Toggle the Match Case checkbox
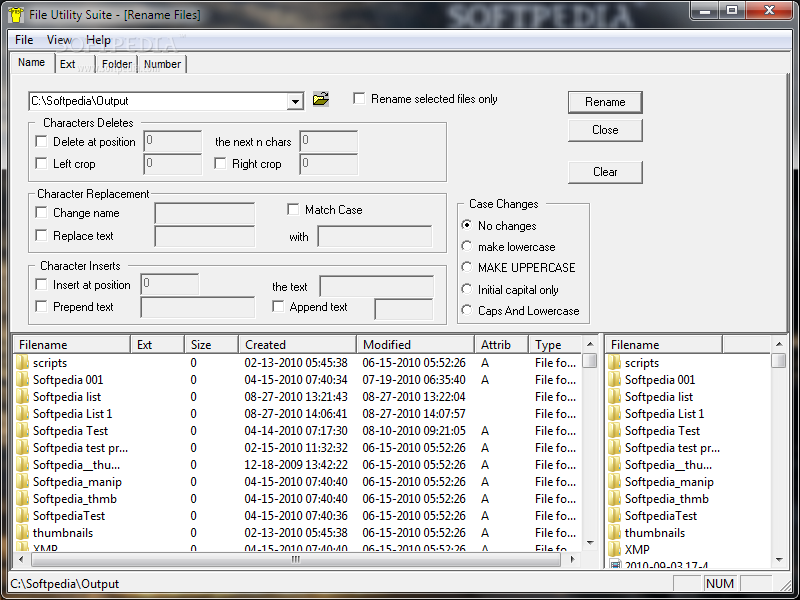This screenshot has height=600, width=800. 293,209
